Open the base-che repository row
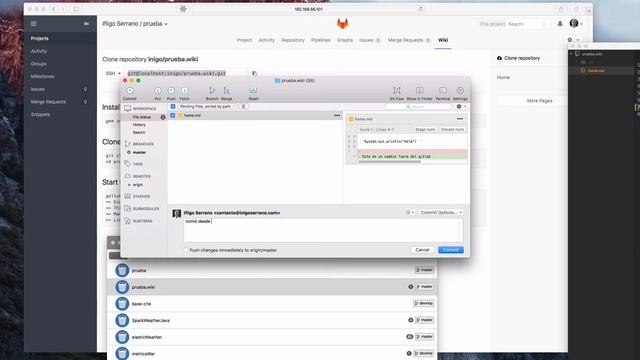640x360 pixels. coord(272,303)
